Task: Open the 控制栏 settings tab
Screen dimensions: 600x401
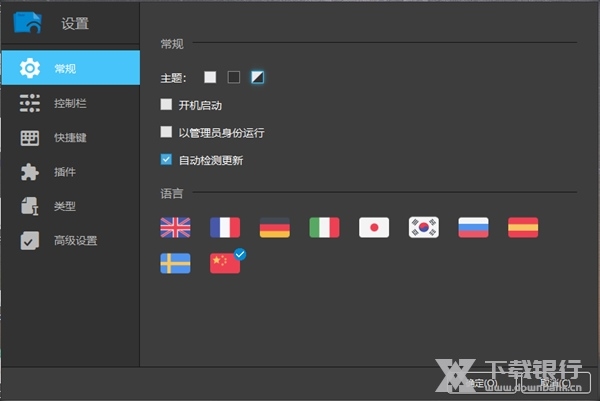Action: click(x=71, y=103)
